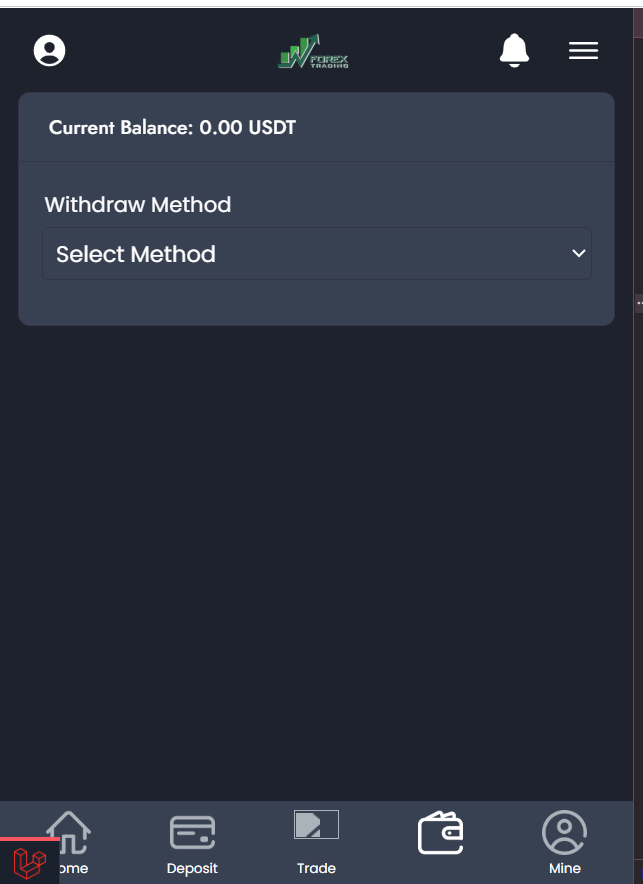Image resolution: width=643 pixels, height=884 pixels.
Task: Click the dropdown chevron arrow
Action: 578,254
